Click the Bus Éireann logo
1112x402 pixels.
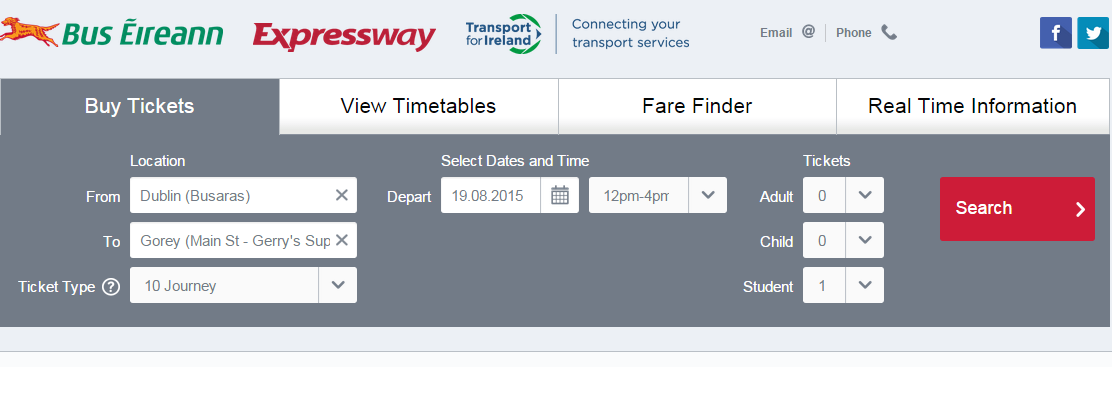point(112,33)
